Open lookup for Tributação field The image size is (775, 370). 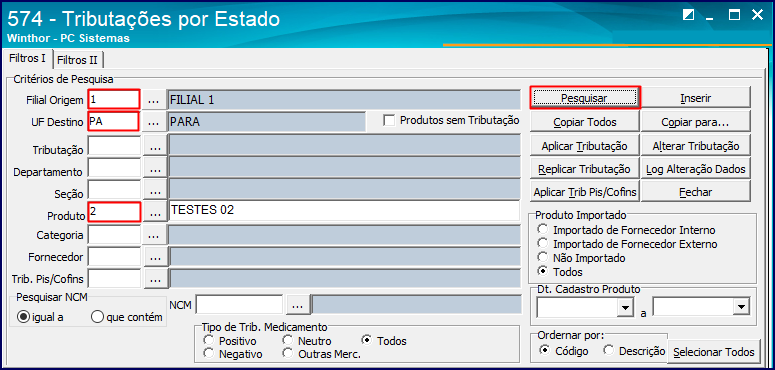155,146
